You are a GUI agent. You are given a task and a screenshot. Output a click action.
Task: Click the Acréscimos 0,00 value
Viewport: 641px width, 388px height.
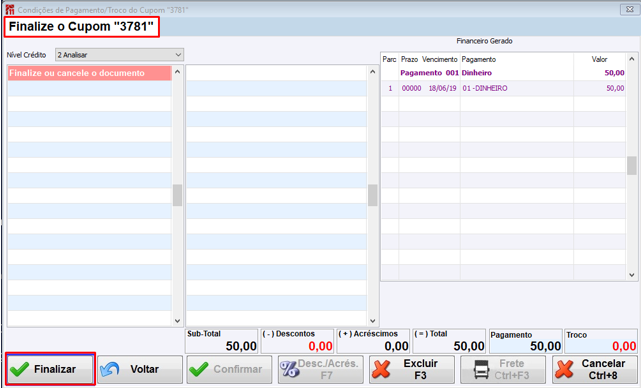[396, 346]
